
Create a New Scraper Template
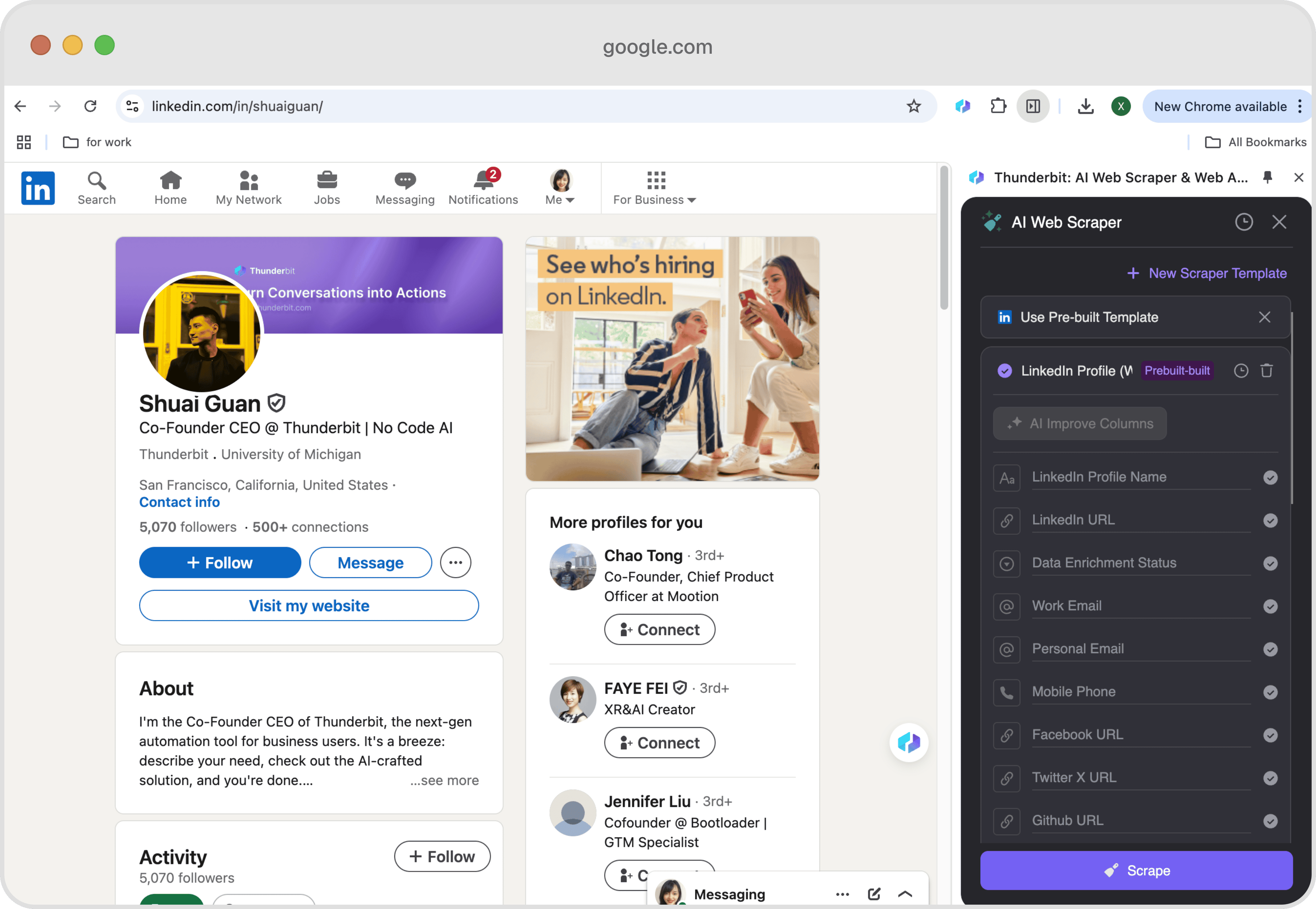point(1207,273)
